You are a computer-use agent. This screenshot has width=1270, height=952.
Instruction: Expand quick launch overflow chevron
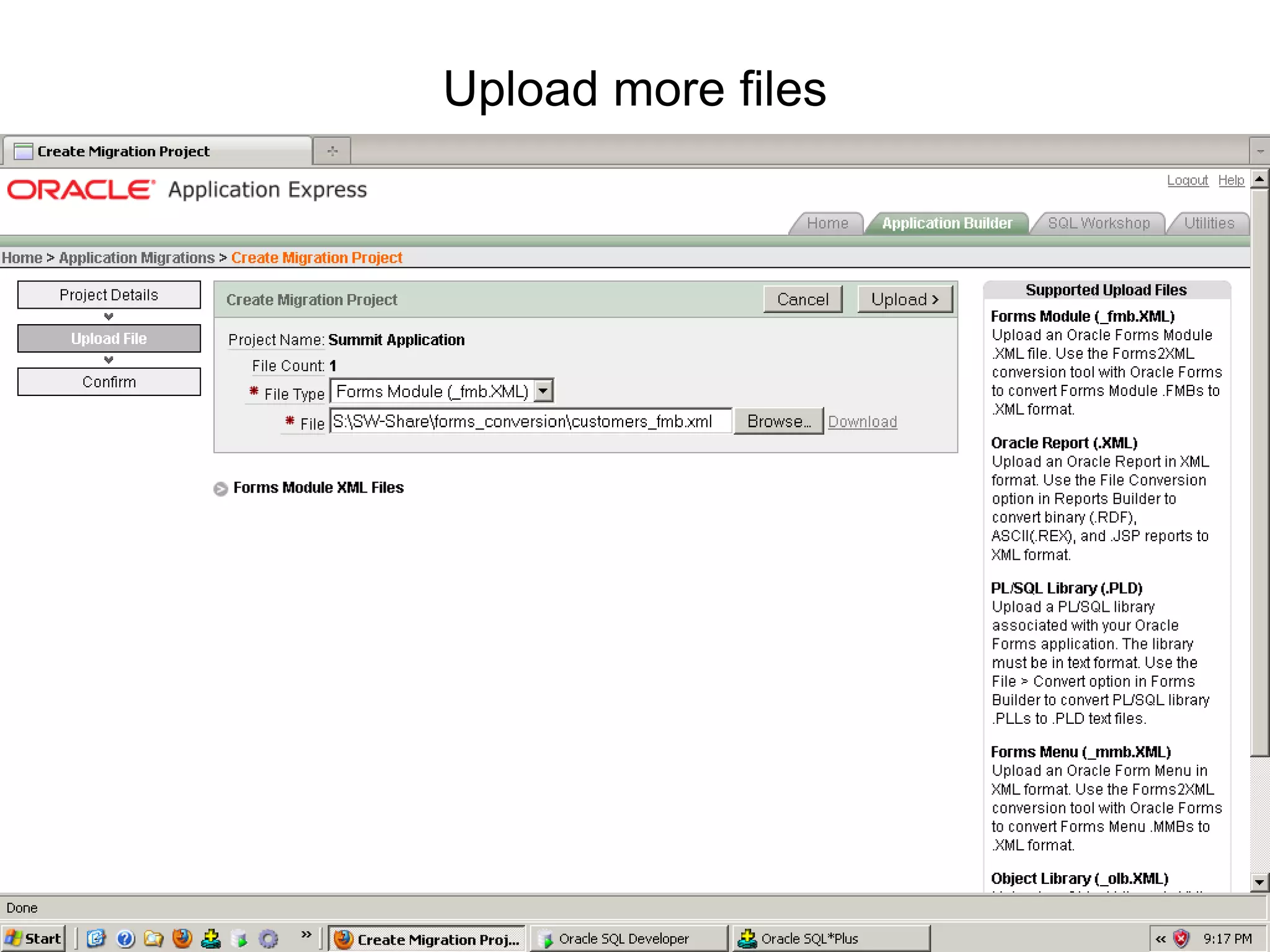[306, 934]
